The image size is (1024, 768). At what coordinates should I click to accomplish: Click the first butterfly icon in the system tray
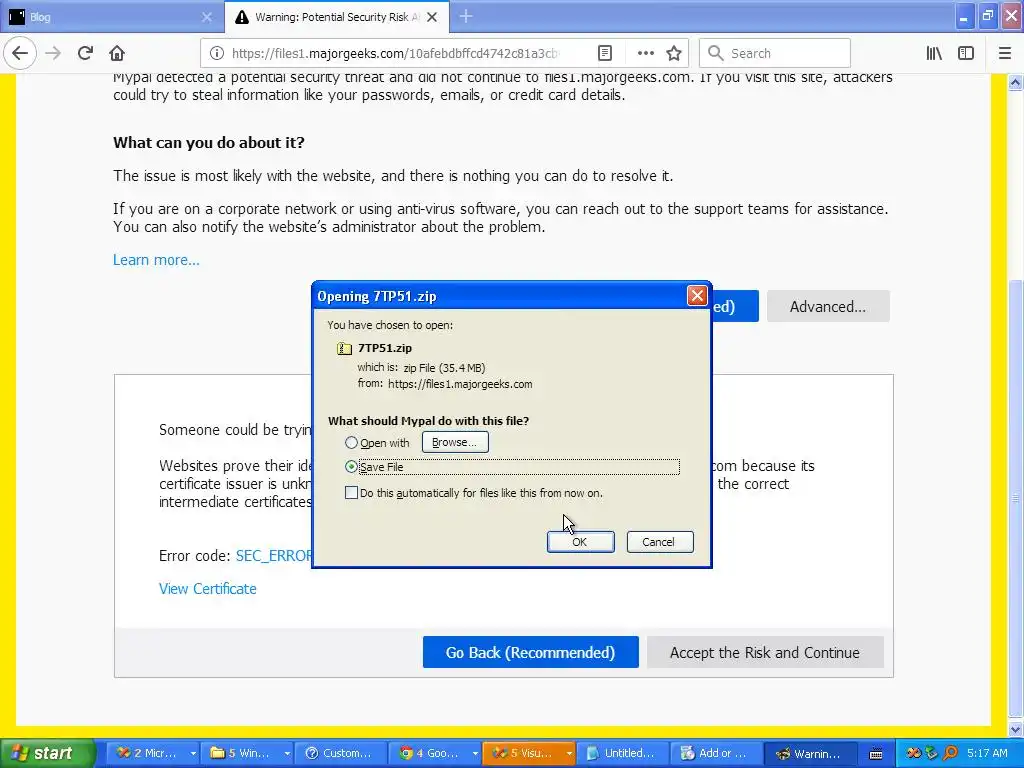pos(914,753)
